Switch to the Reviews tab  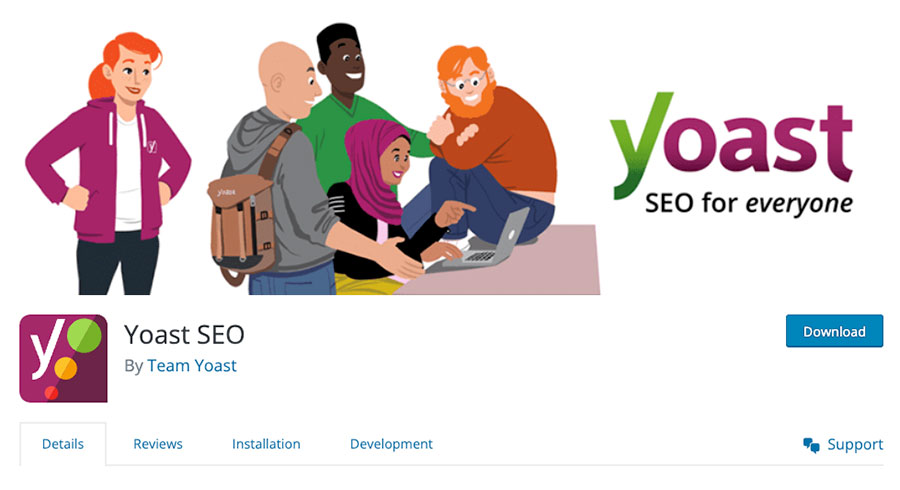(158, 444)
